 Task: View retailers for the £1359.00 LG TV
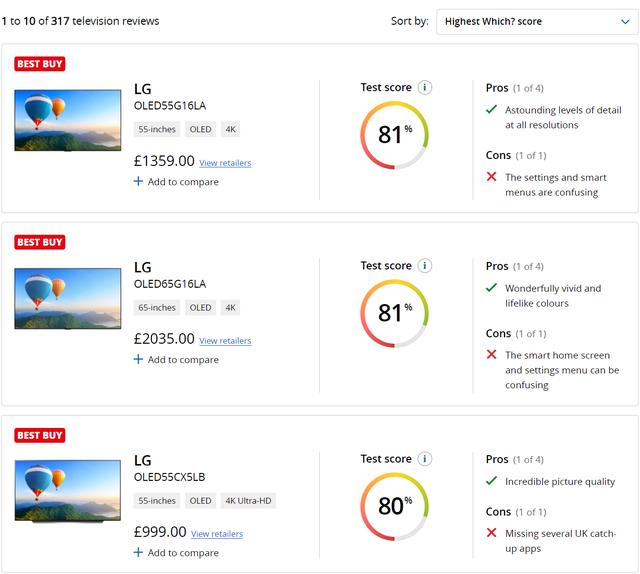point(225,163)
